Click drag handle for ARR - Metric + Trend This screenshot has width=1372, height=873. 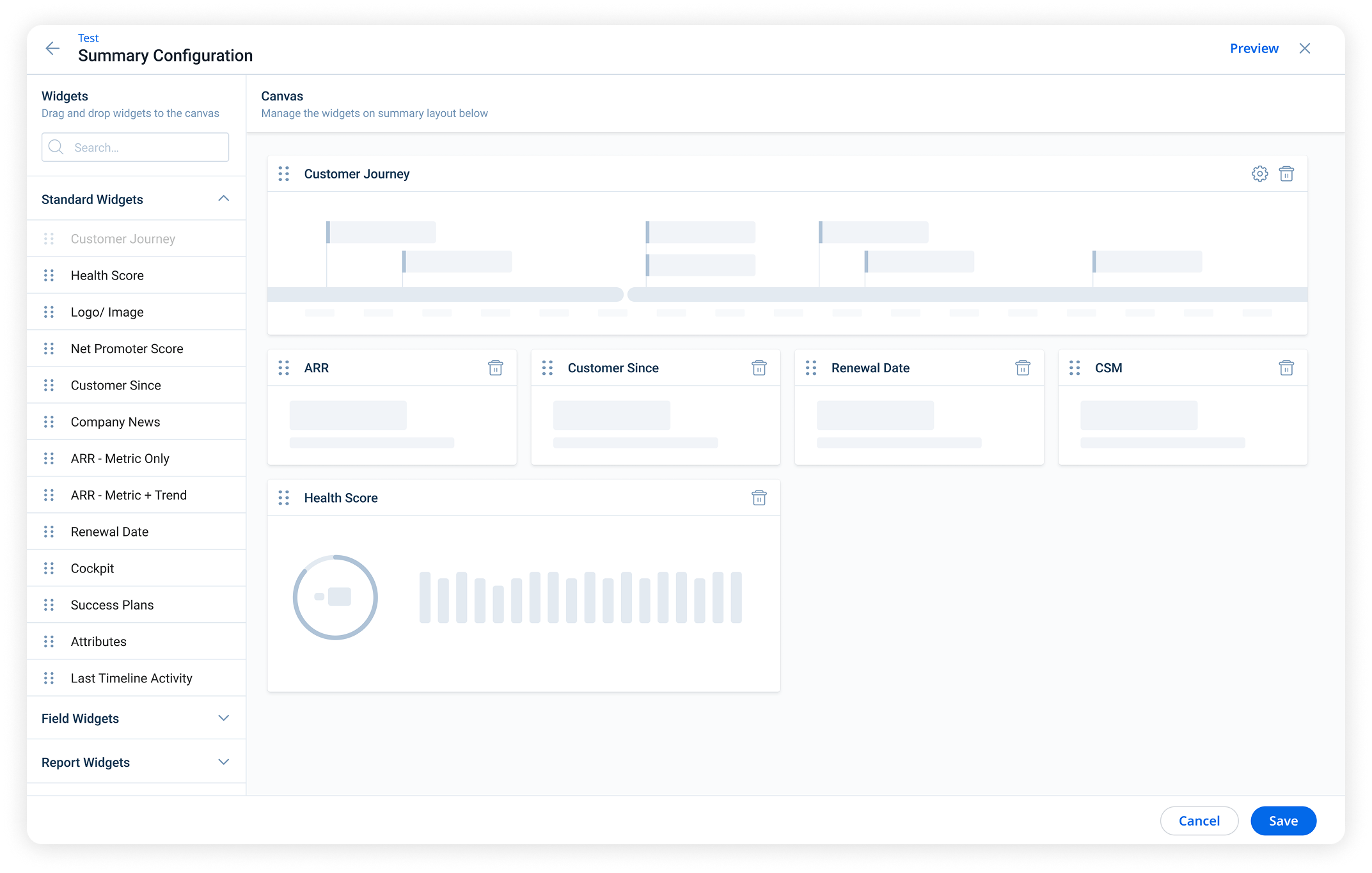[49, 494]
